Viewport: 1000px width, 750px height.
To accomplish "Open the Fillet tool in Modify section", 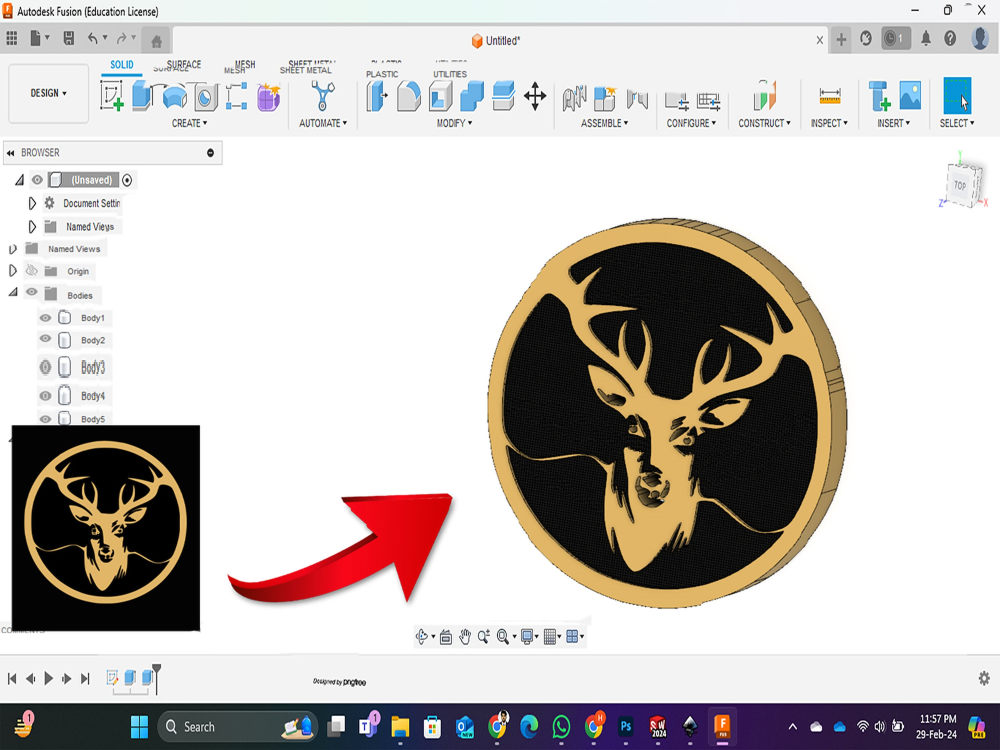I will point(408,94).
